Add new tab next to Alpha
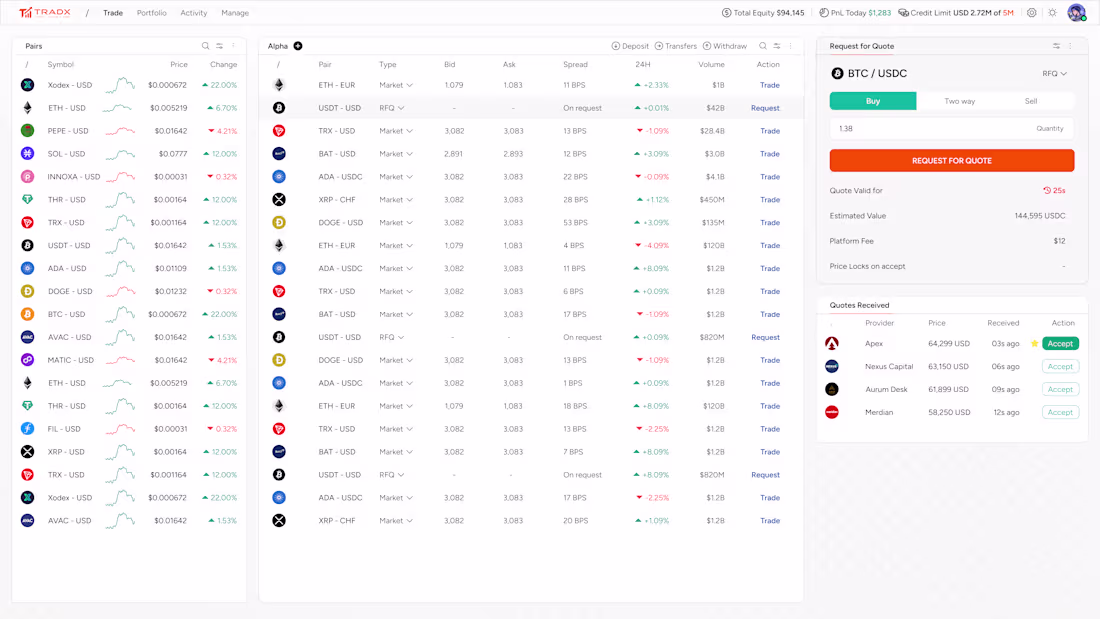Viewport: 1100px width, 619px height. [x=297, y=46]
